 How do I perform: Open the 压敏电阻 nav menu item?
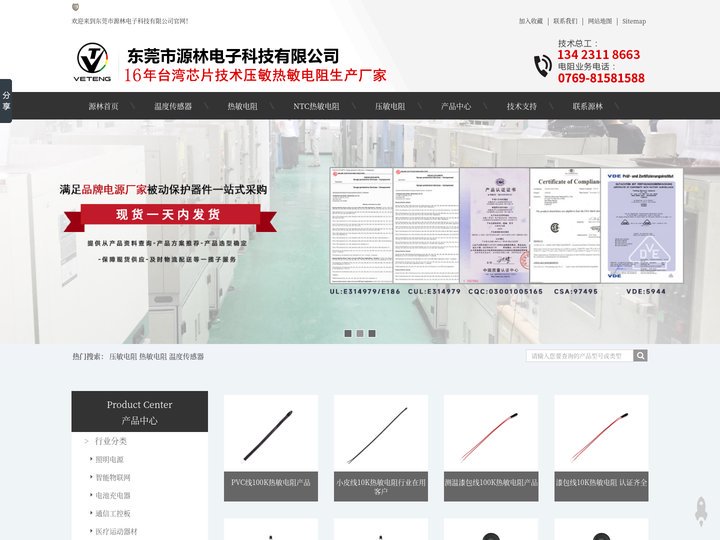click(390, 106)
